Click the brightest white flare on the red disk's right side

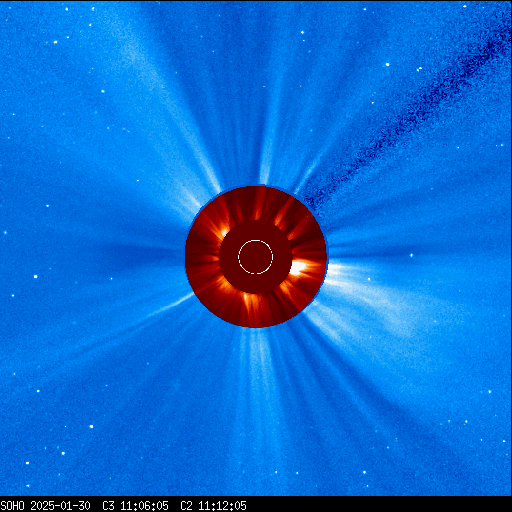298,267
